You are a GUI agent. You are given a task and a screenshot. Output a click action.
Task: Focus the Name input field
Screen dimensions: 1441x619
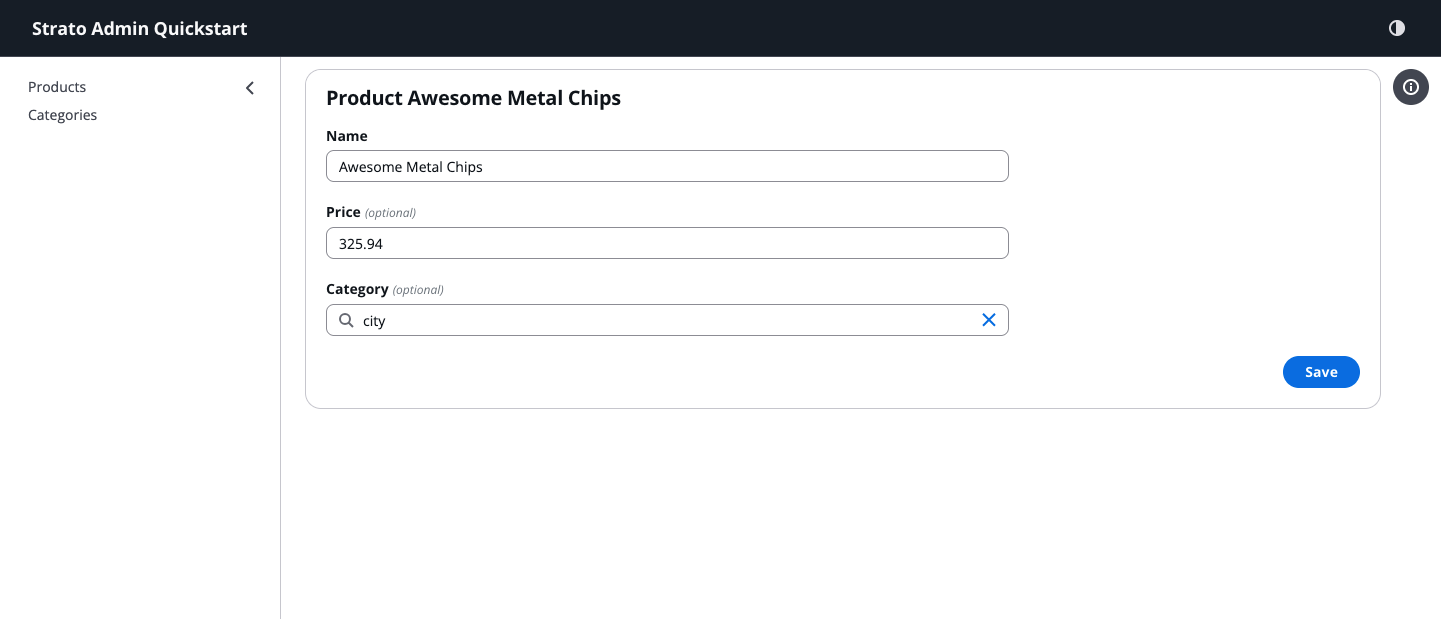667,167
